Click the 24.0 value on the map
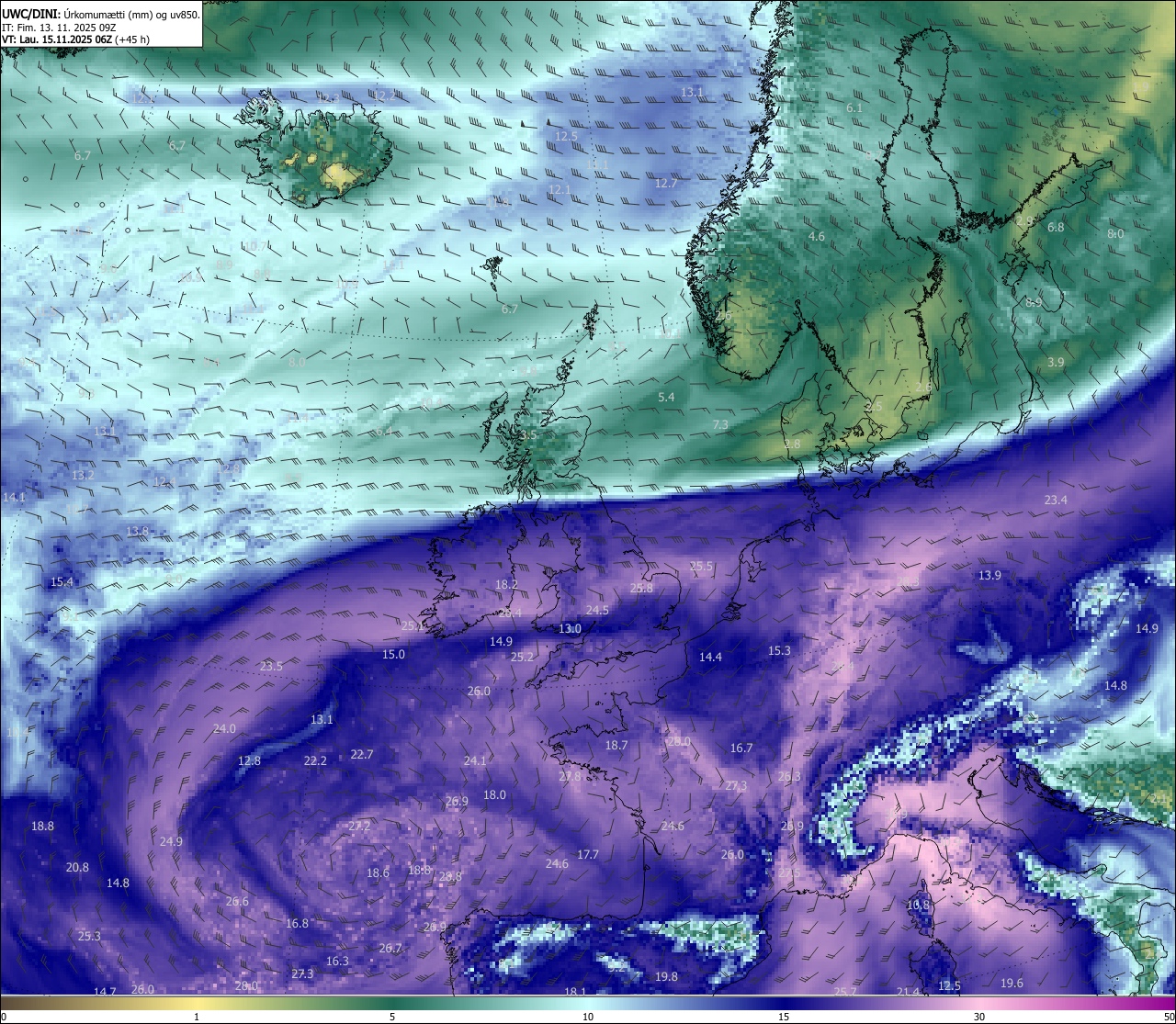The image size is (1176, 1024). [x=224, y=729]
